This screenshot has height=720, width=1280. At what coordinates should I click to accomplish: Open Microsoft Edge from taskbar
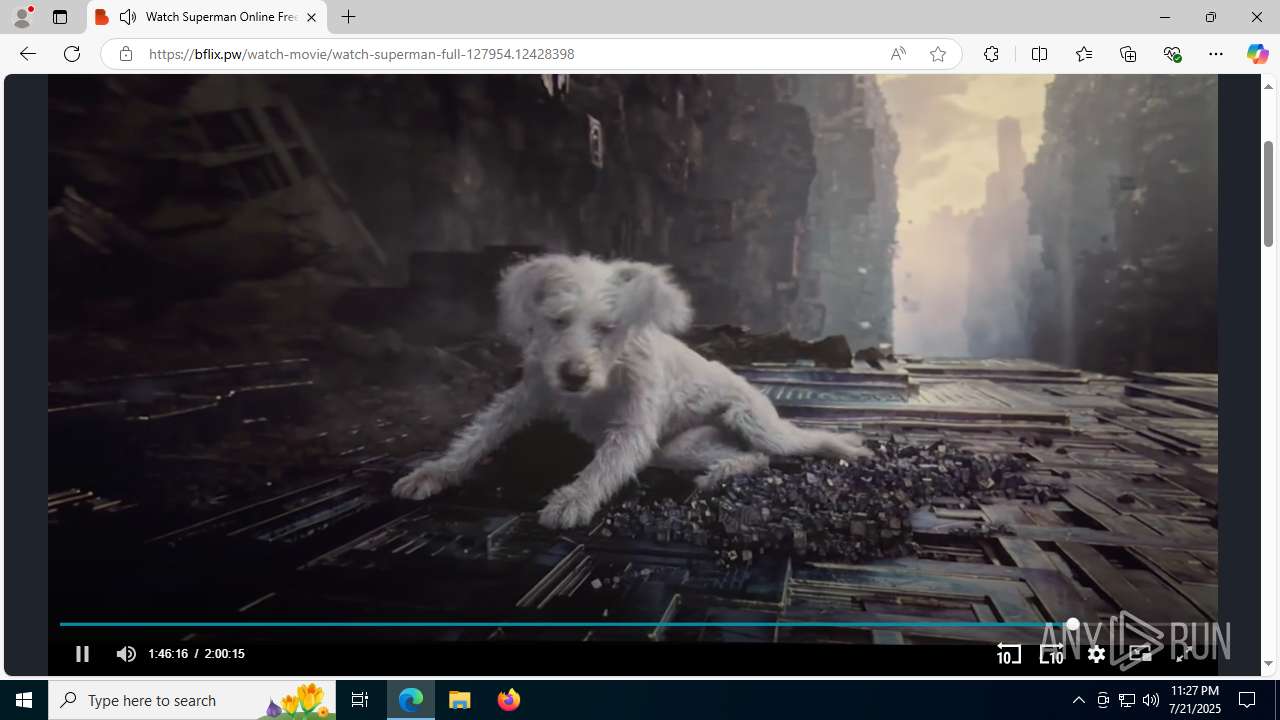411,700
